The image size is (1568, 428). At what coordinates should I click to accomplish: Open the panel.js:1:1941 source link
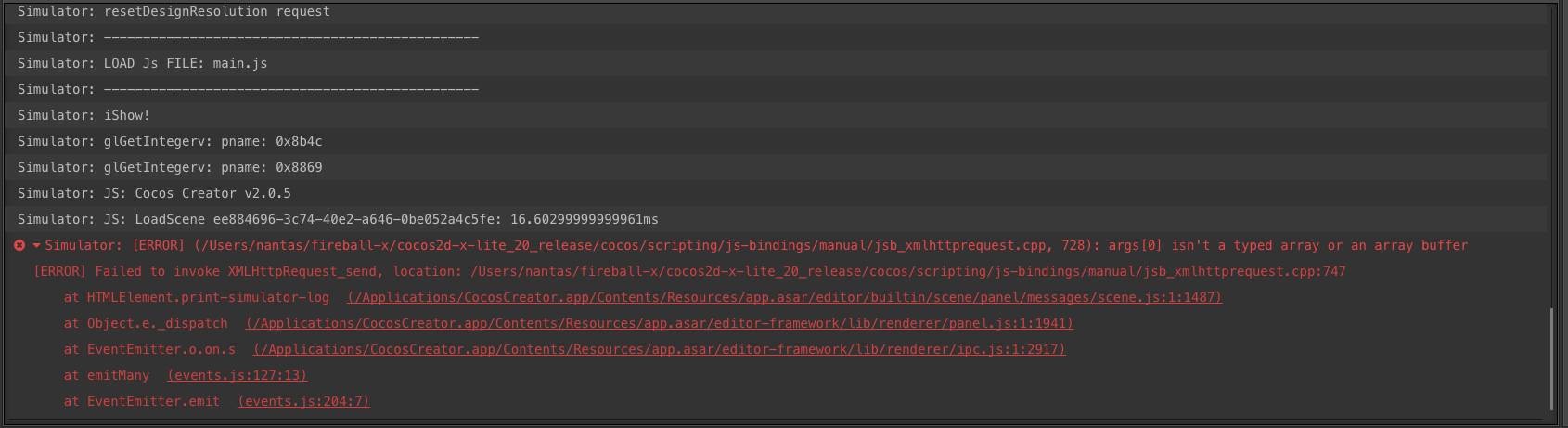[659, 323]
